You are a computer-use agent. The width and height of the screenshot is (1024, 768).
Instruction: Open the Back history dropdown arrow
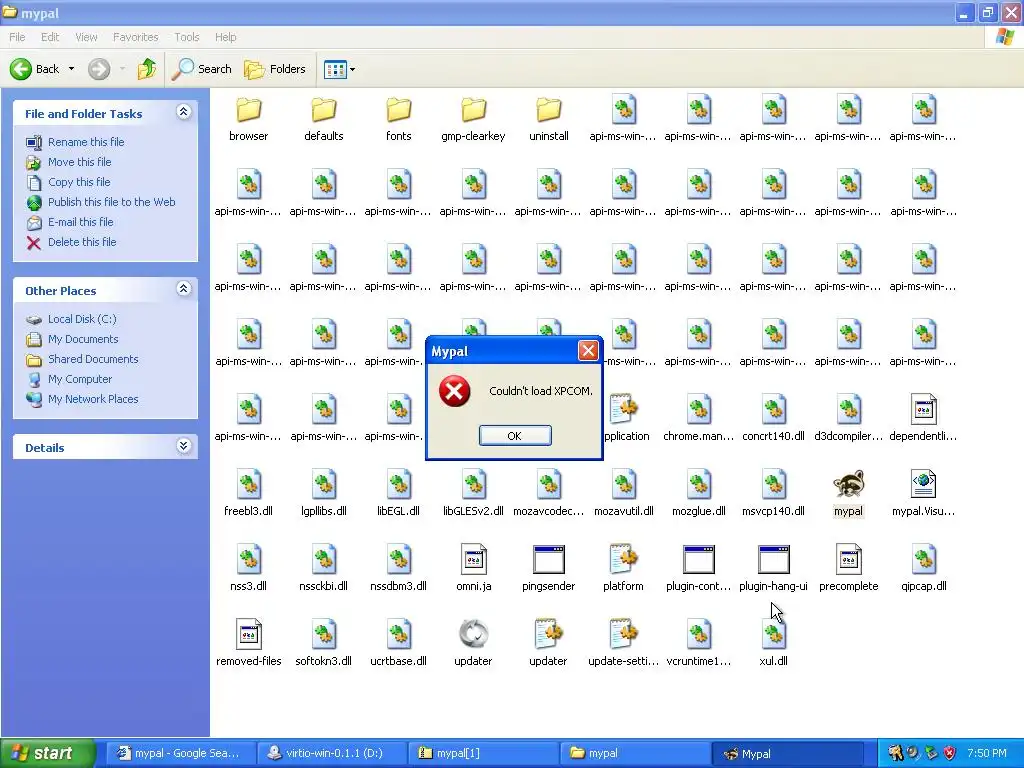click(x=71, y=69)
